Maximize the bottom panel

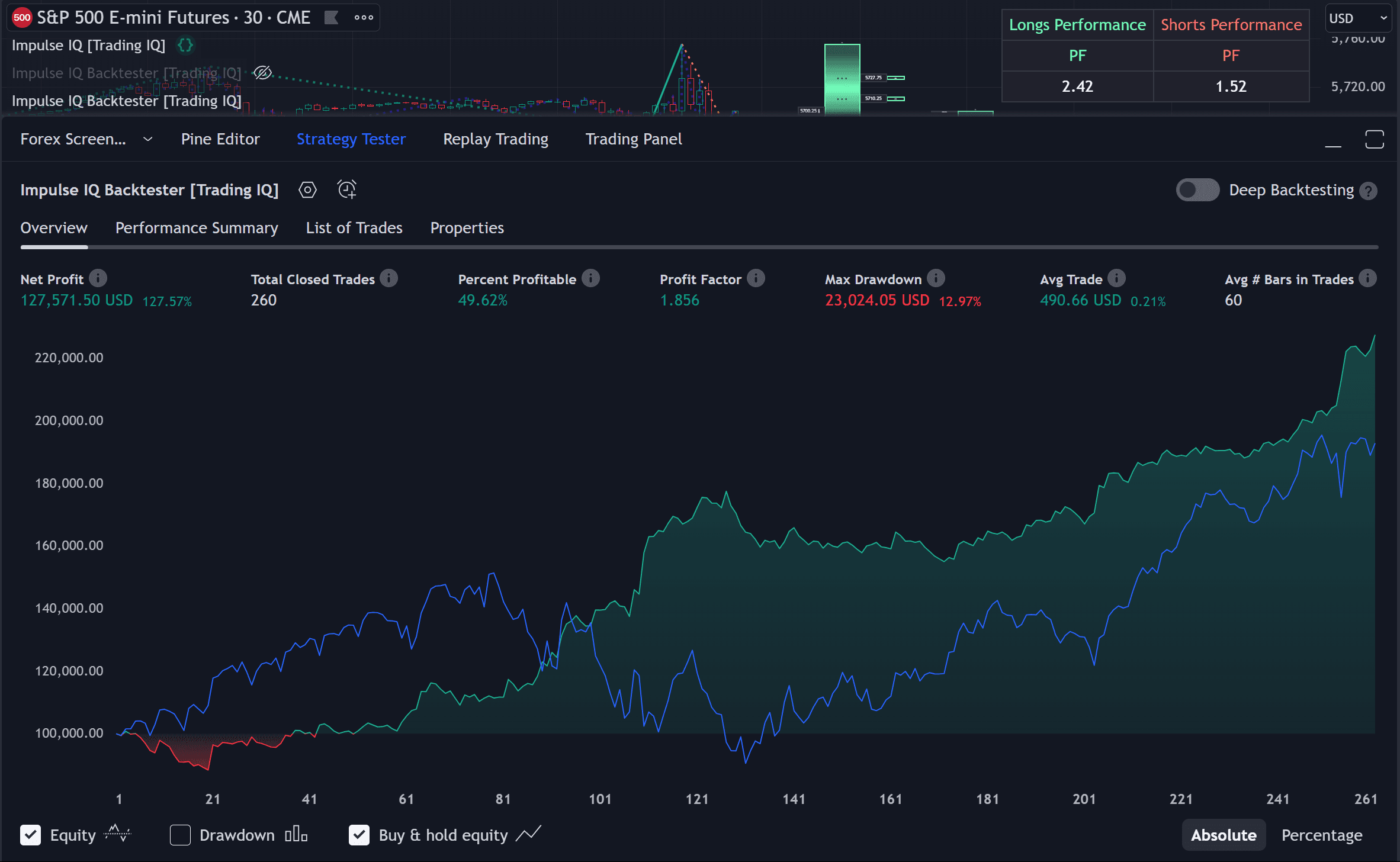click(1374, 140)
